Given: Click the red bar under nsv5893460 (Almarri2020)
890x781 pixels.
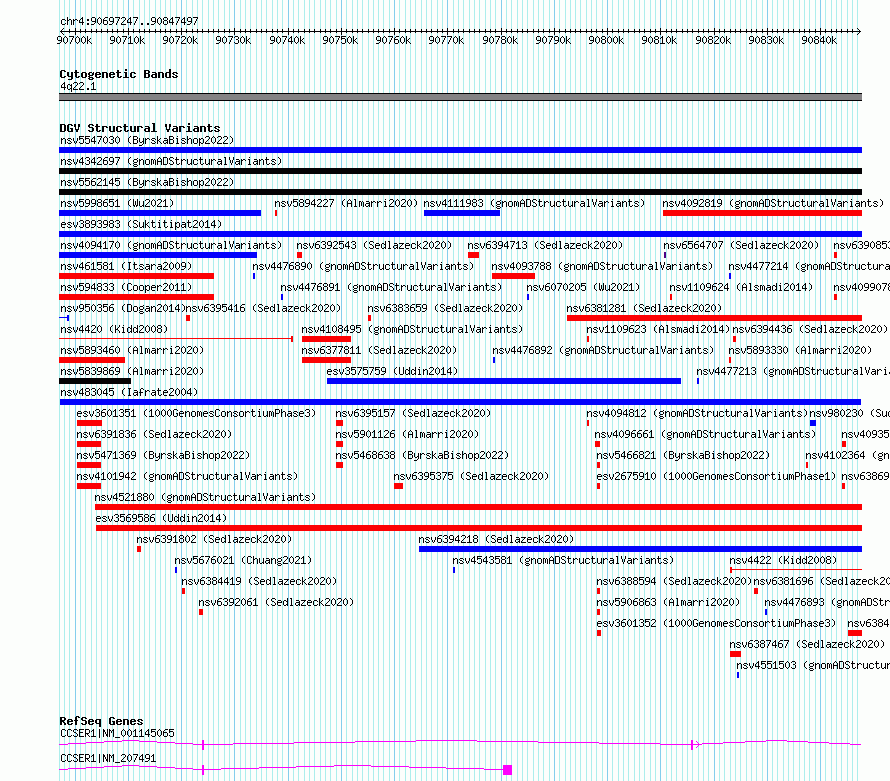Looking at the screenshot, I should click(x=92, y=360).
